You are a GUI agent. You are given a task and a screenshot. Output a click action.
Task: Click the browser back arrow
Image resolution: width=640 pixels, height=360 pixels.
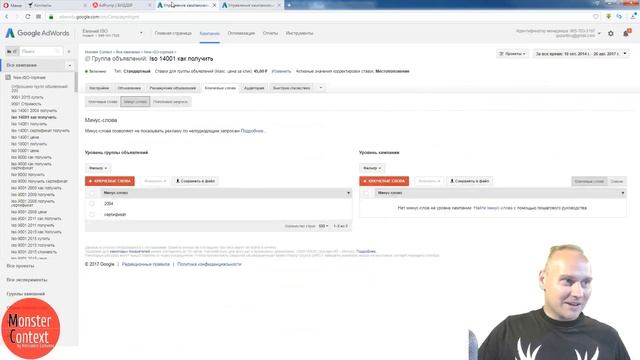click(x=7, y=17)
